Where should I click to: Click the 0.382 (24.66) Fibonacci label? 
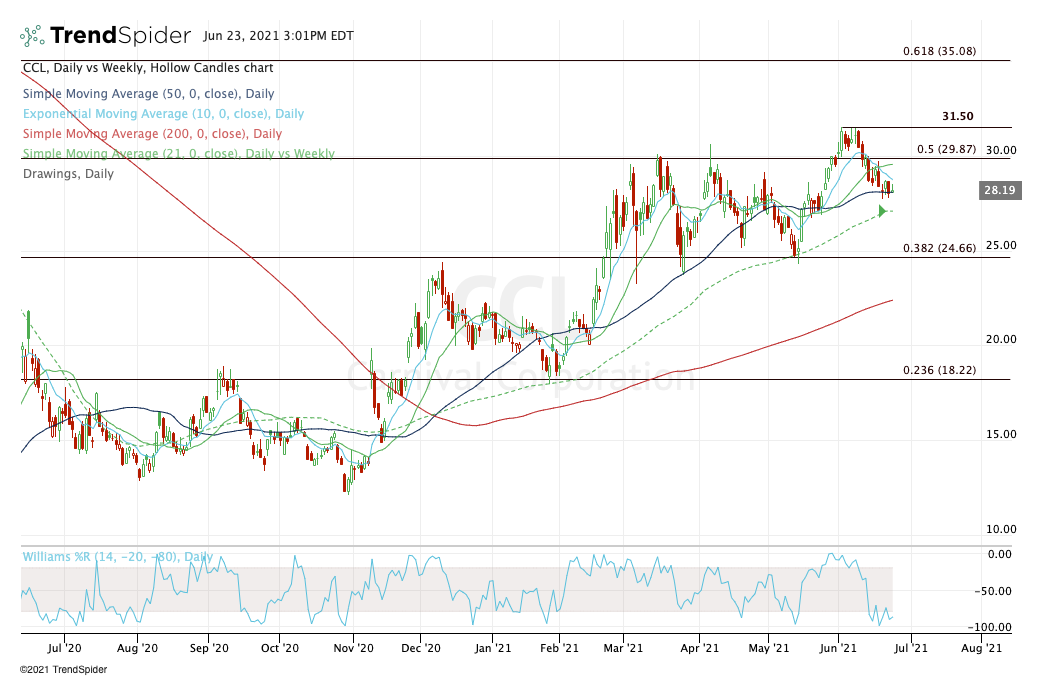point(939,248)
